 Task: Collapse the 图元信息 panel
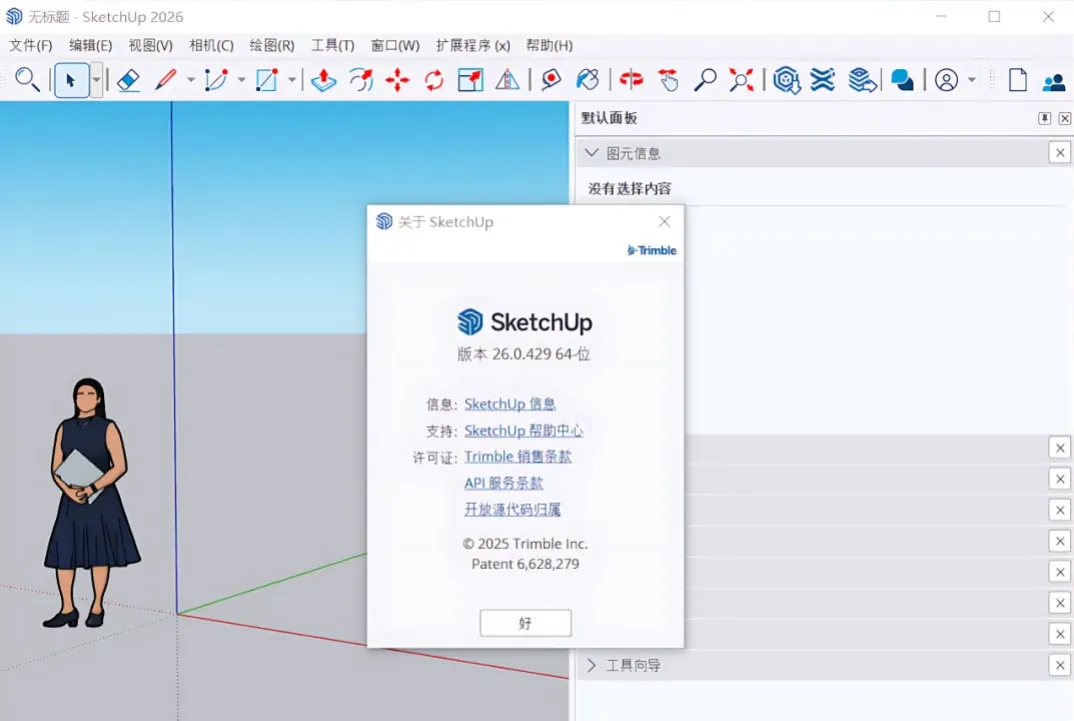[591, 153]
